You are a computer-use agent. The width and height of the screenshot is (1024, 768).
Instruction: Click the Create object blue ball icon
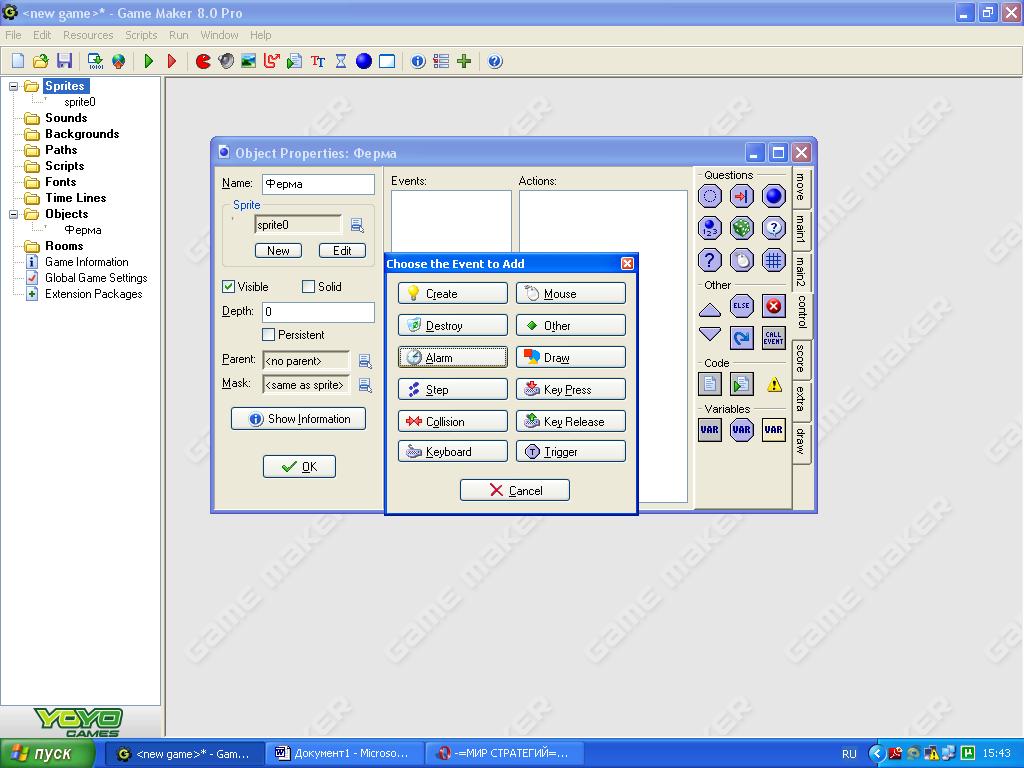364,61
